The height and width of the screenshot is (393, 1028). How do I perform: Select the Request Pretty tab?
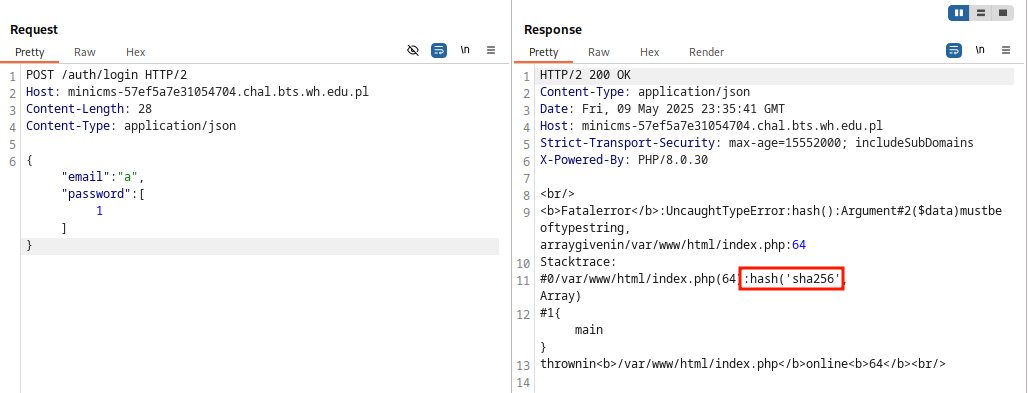[30, 52]
